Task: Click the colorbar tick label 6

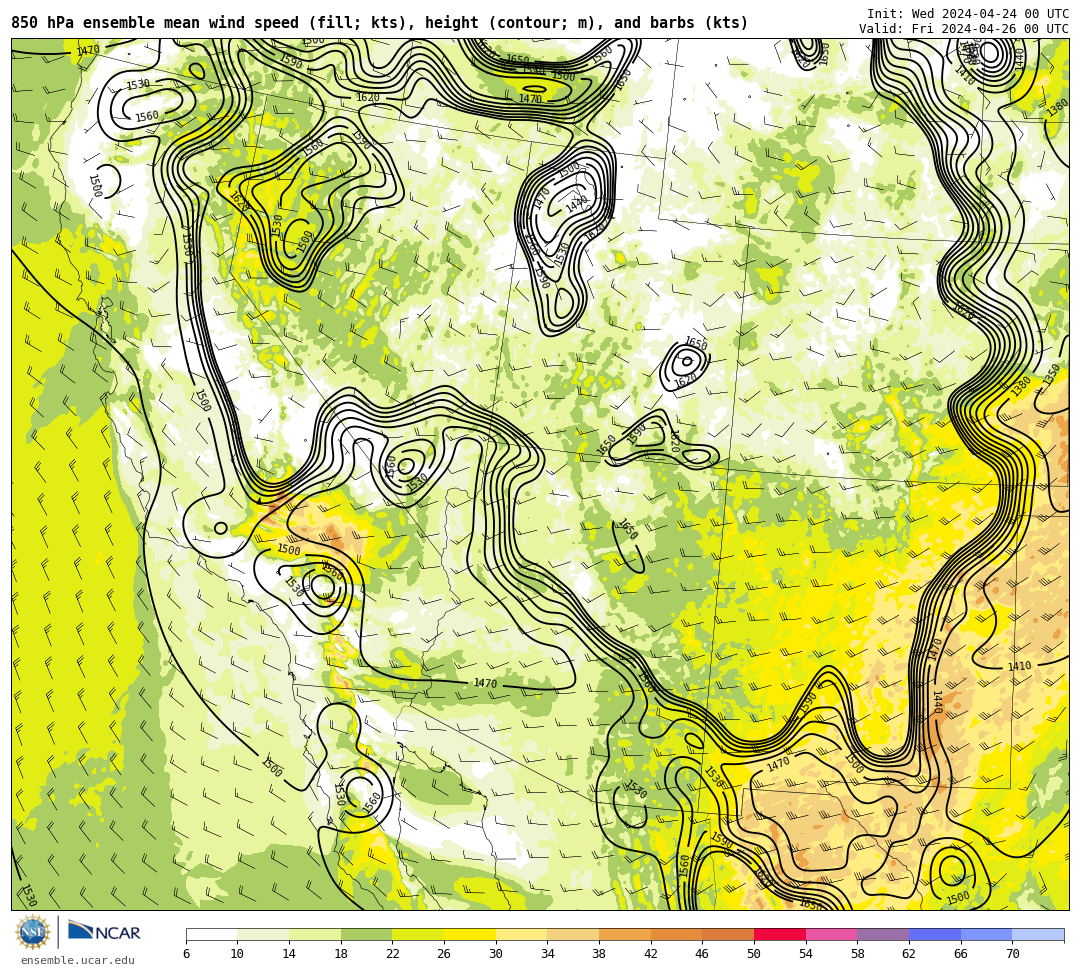Action: pos(186,954)
